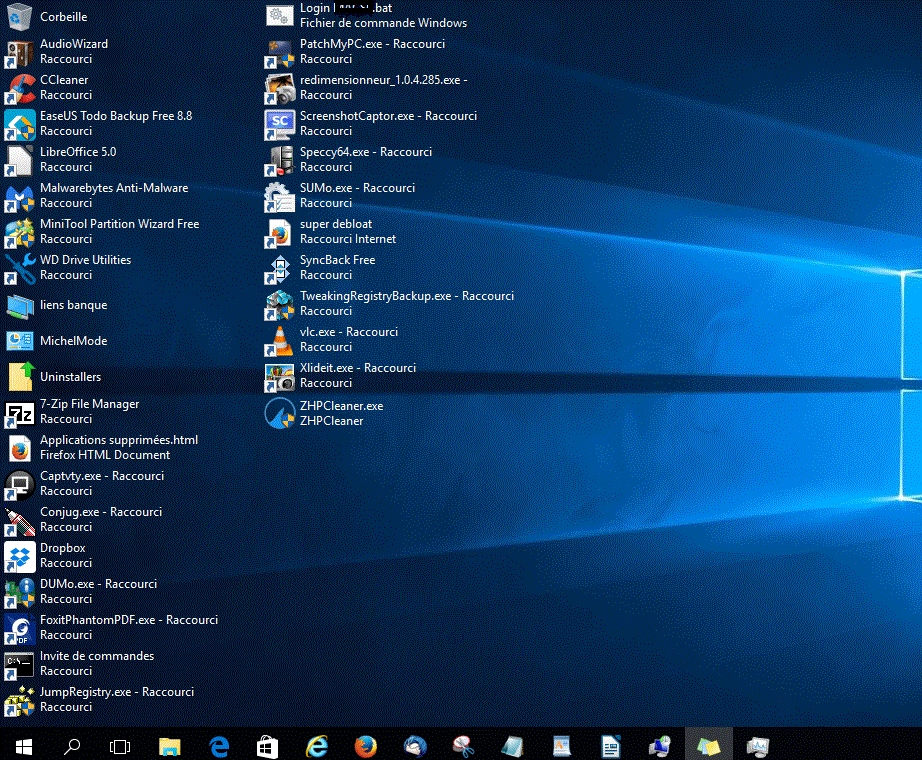Click the 'Corbeille' label text
The height and width of the screenshot is (760, 922).
[x=64, y=17]
